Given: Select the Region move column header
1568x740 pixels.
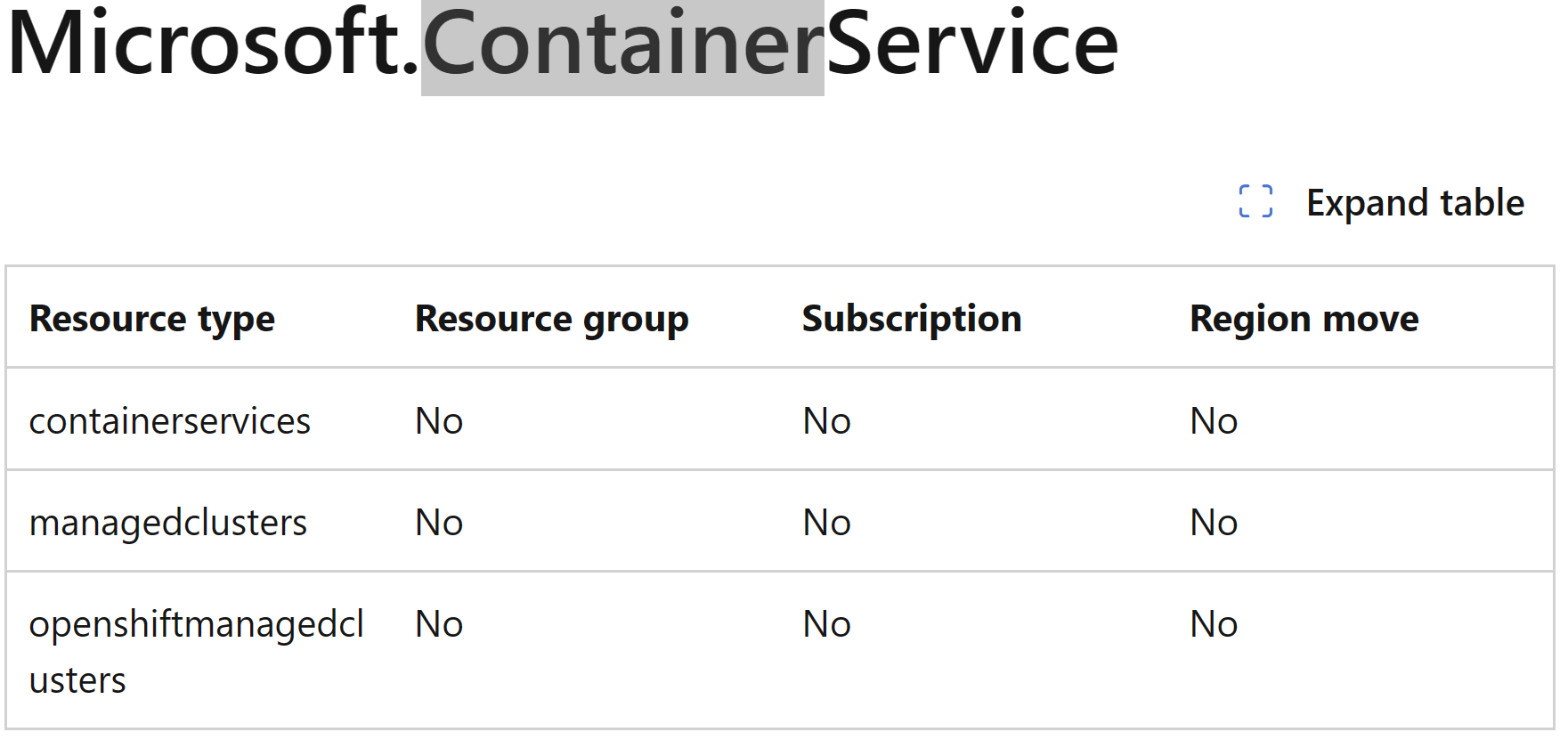Looking at the screenshot, I should tap(1304, 319).
